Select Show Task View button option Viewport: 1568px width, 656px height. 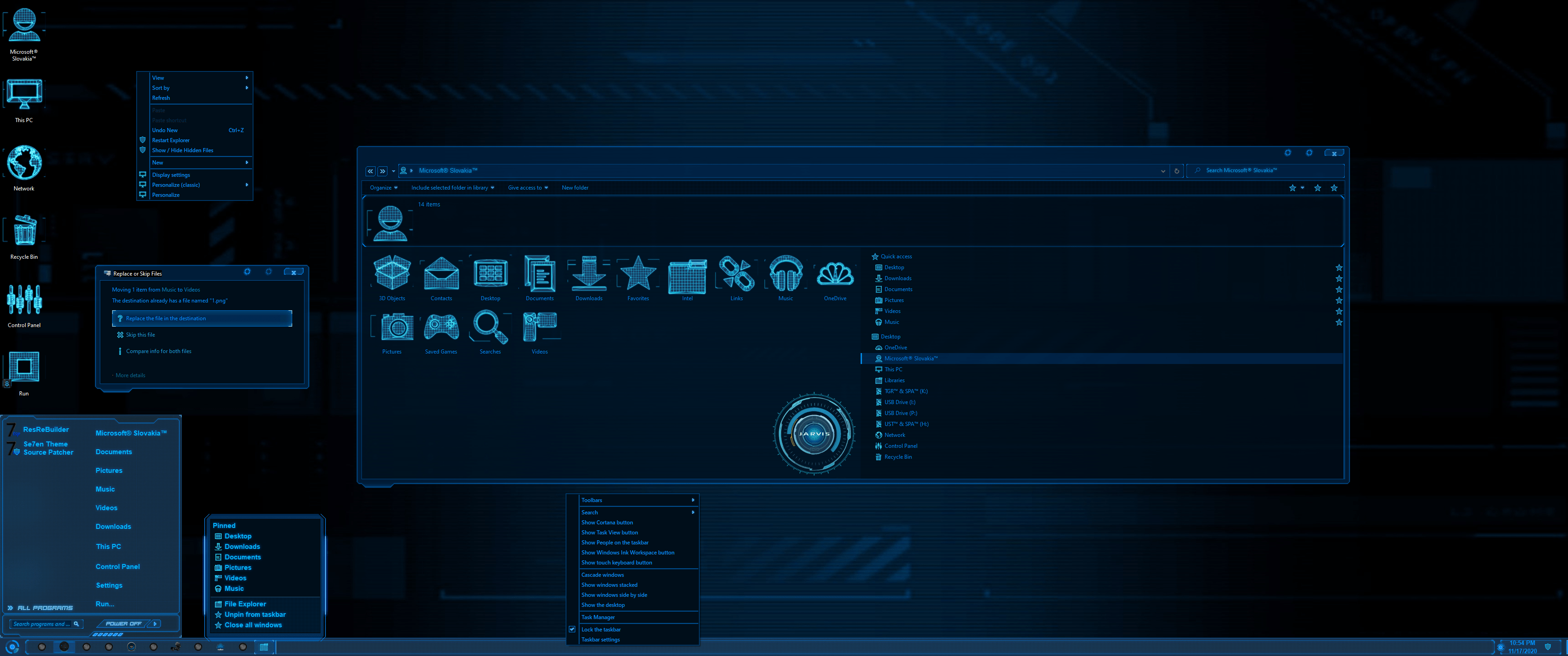[x=610, y=532]
